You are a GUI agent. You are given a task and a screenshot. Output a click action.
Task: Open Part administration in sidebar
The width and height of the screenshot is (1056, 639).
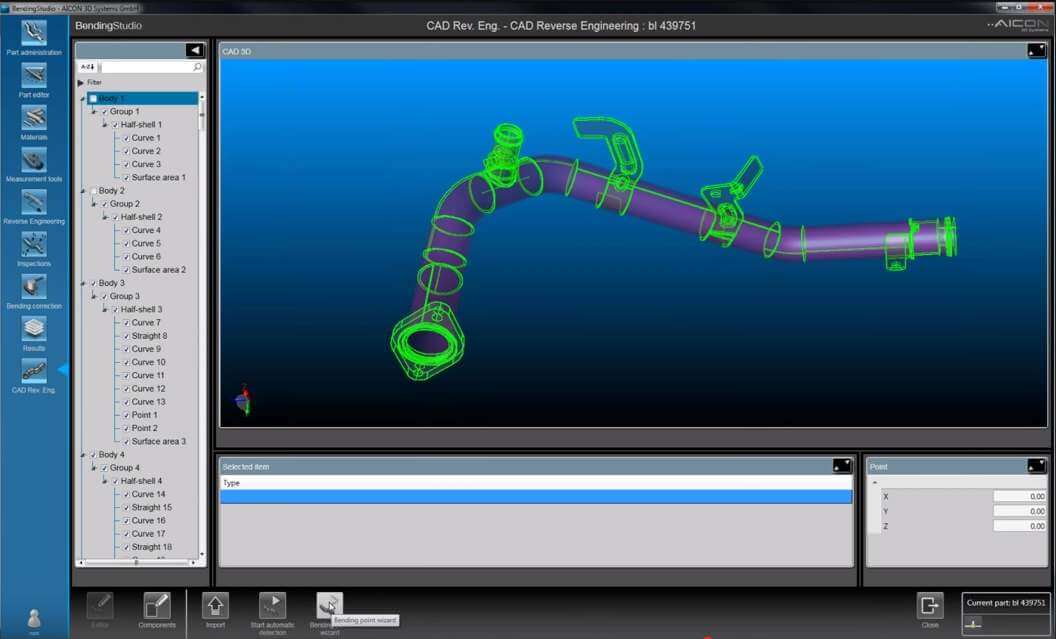[34, 33]
